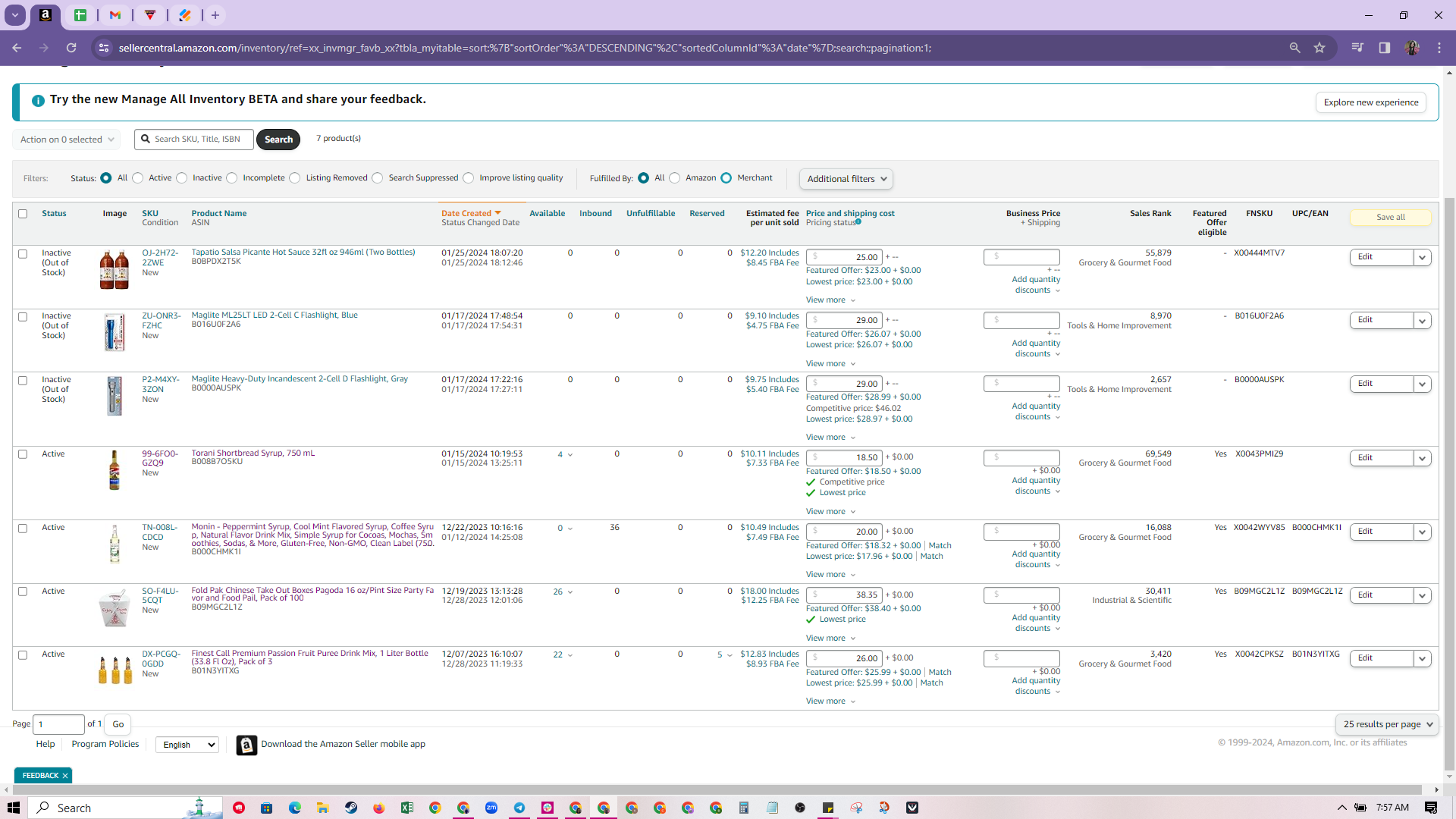Go back to the previous page
Image resolution: width=1456 pixels, height=819 pixels.
coord(17,48)
